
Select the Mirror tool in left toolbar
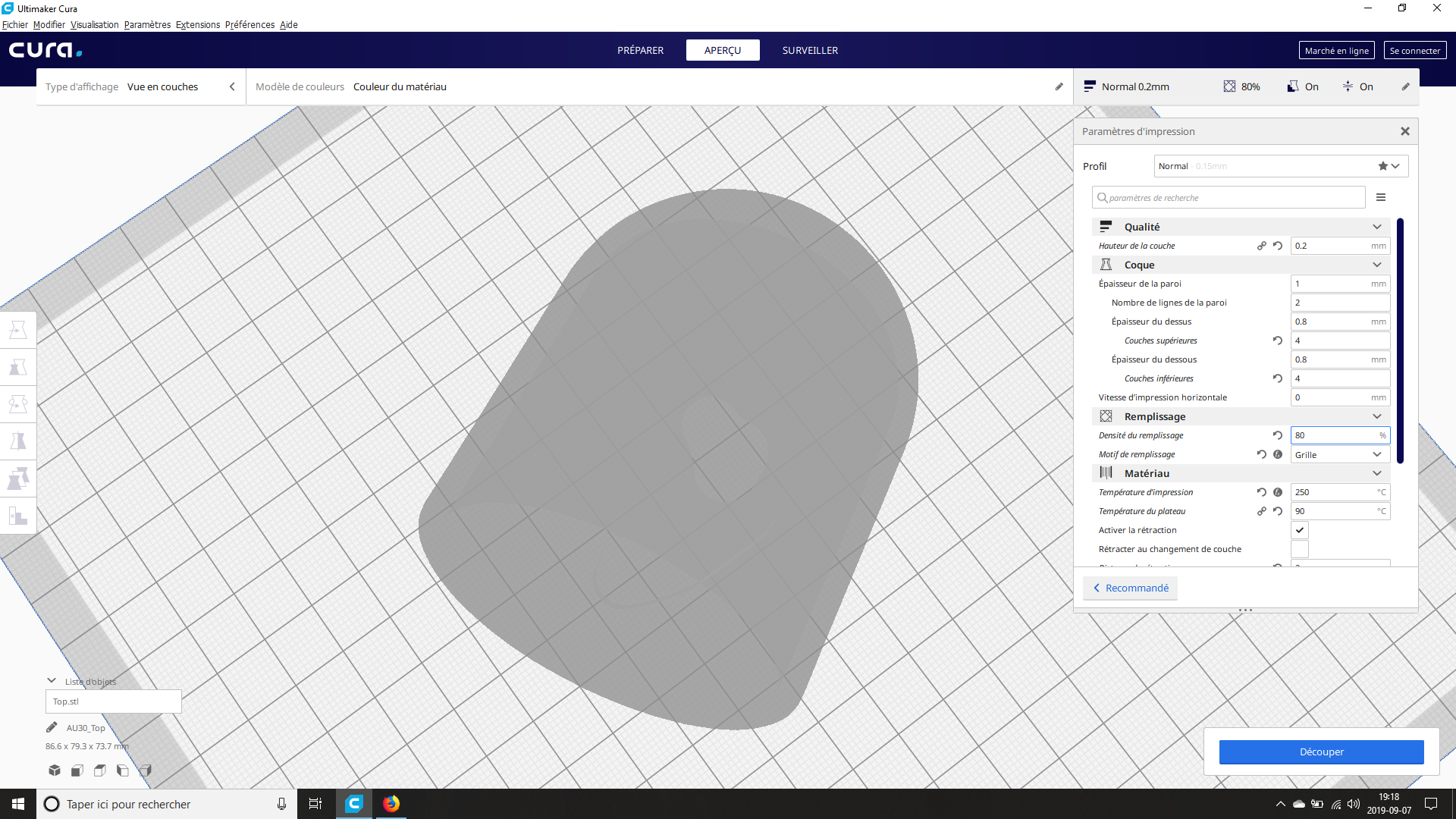point(18,441)
